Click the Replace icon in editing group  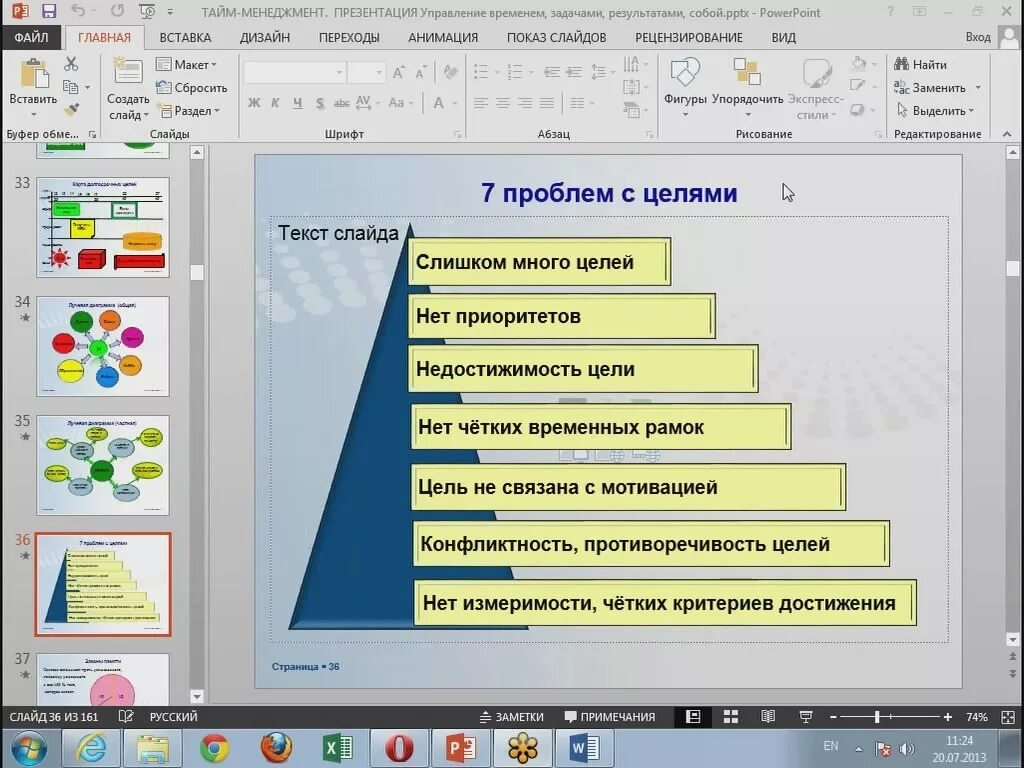click(901, 87)
